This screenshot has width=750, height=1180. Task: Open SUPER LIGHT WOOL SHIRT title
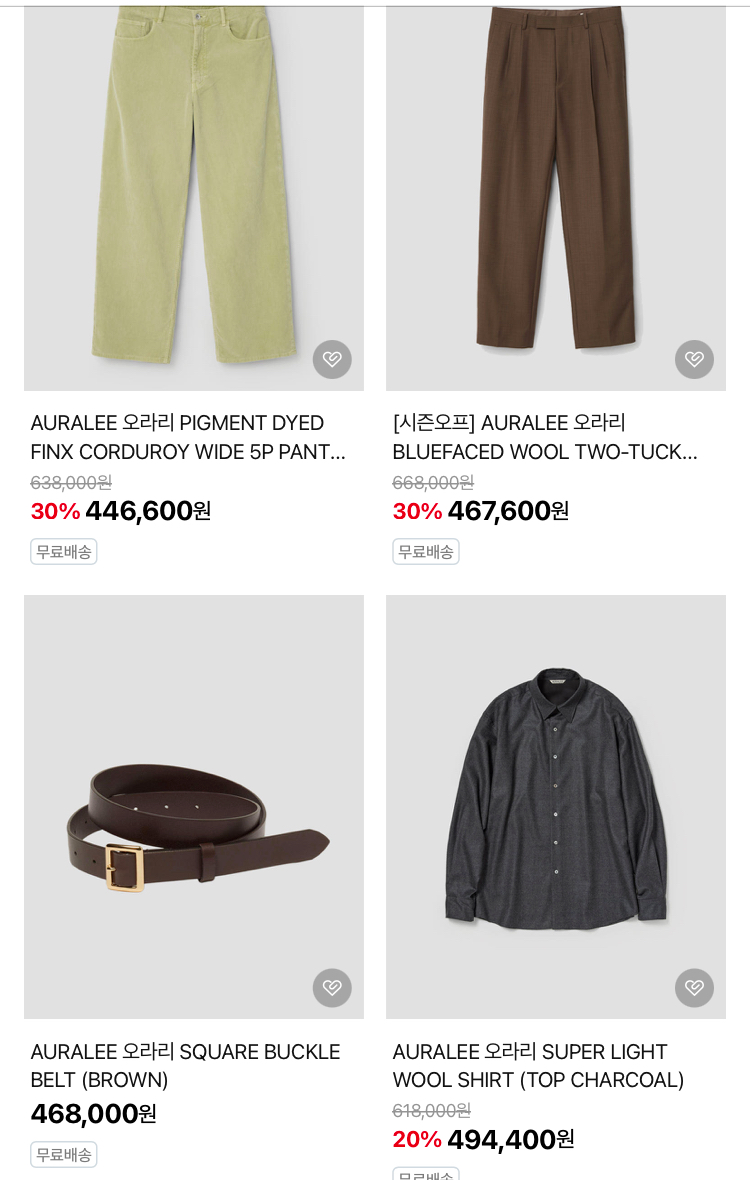pyautogui.click(x=538, y=1066)
